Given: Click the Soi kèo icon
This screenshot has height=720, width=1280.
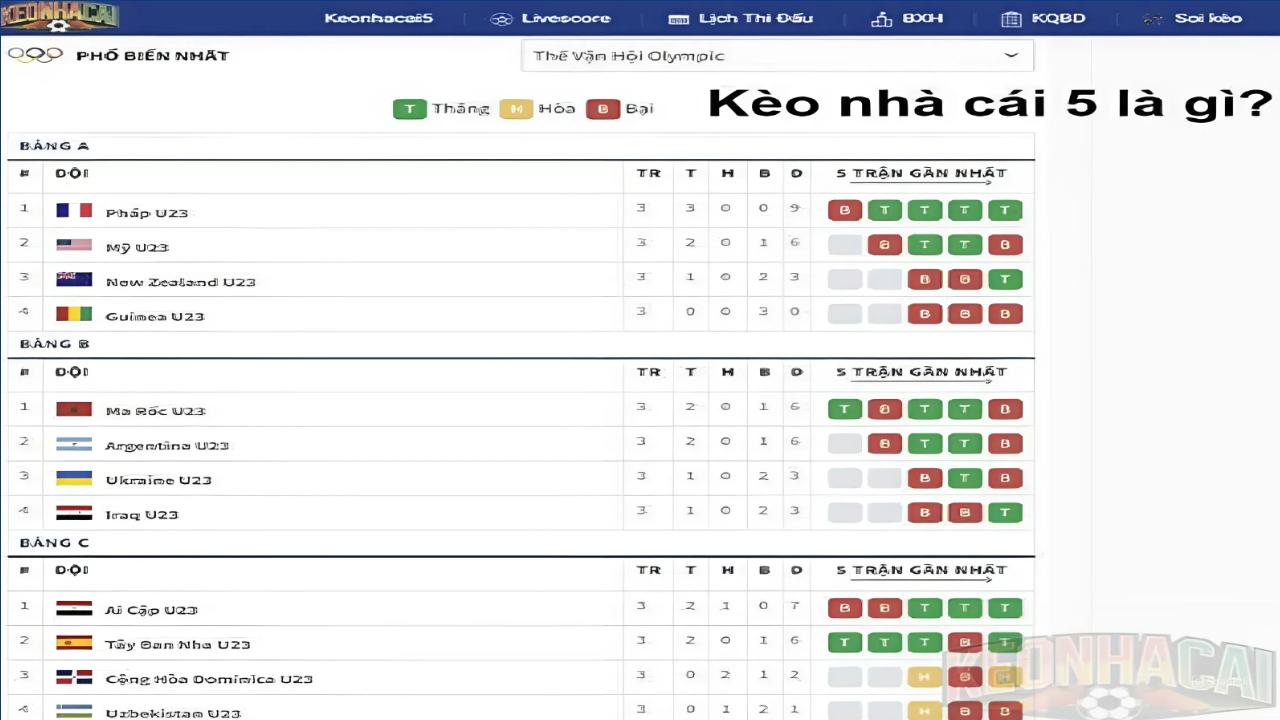Looking at the screenshot, I should (x=1153, y=19).
